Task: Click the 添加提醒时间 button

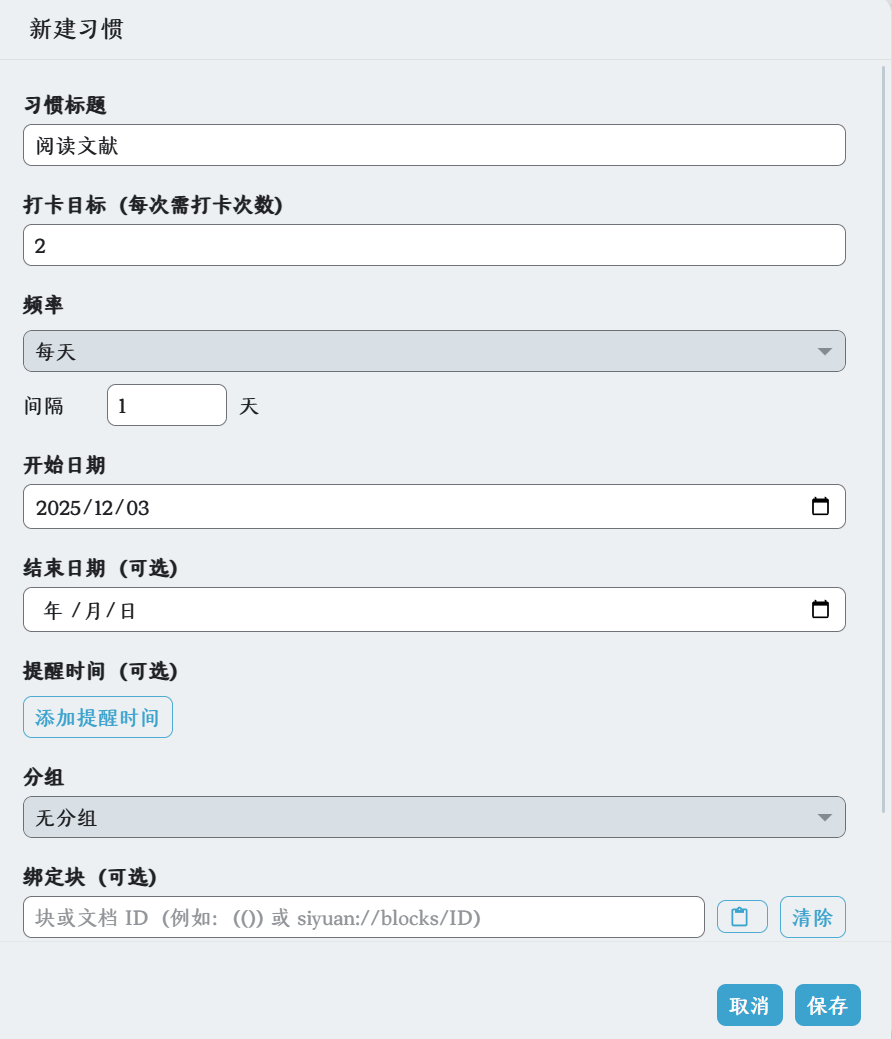Action: [98, 717]
